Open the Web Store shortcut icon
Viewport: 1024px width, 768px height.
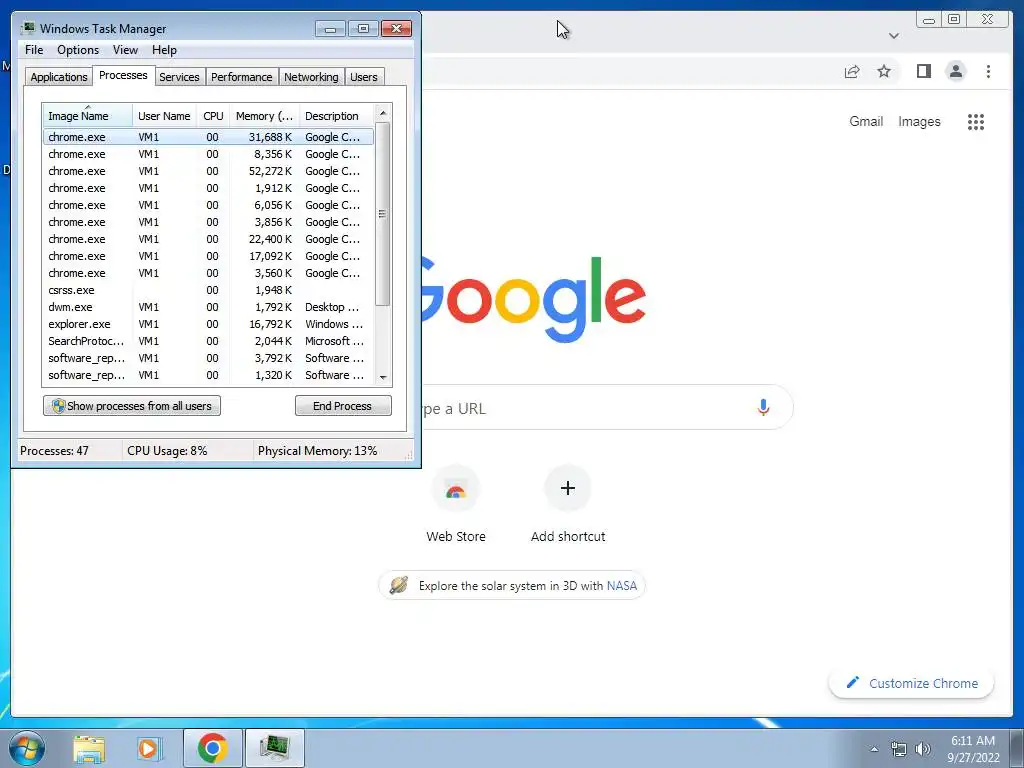(456, 488)
